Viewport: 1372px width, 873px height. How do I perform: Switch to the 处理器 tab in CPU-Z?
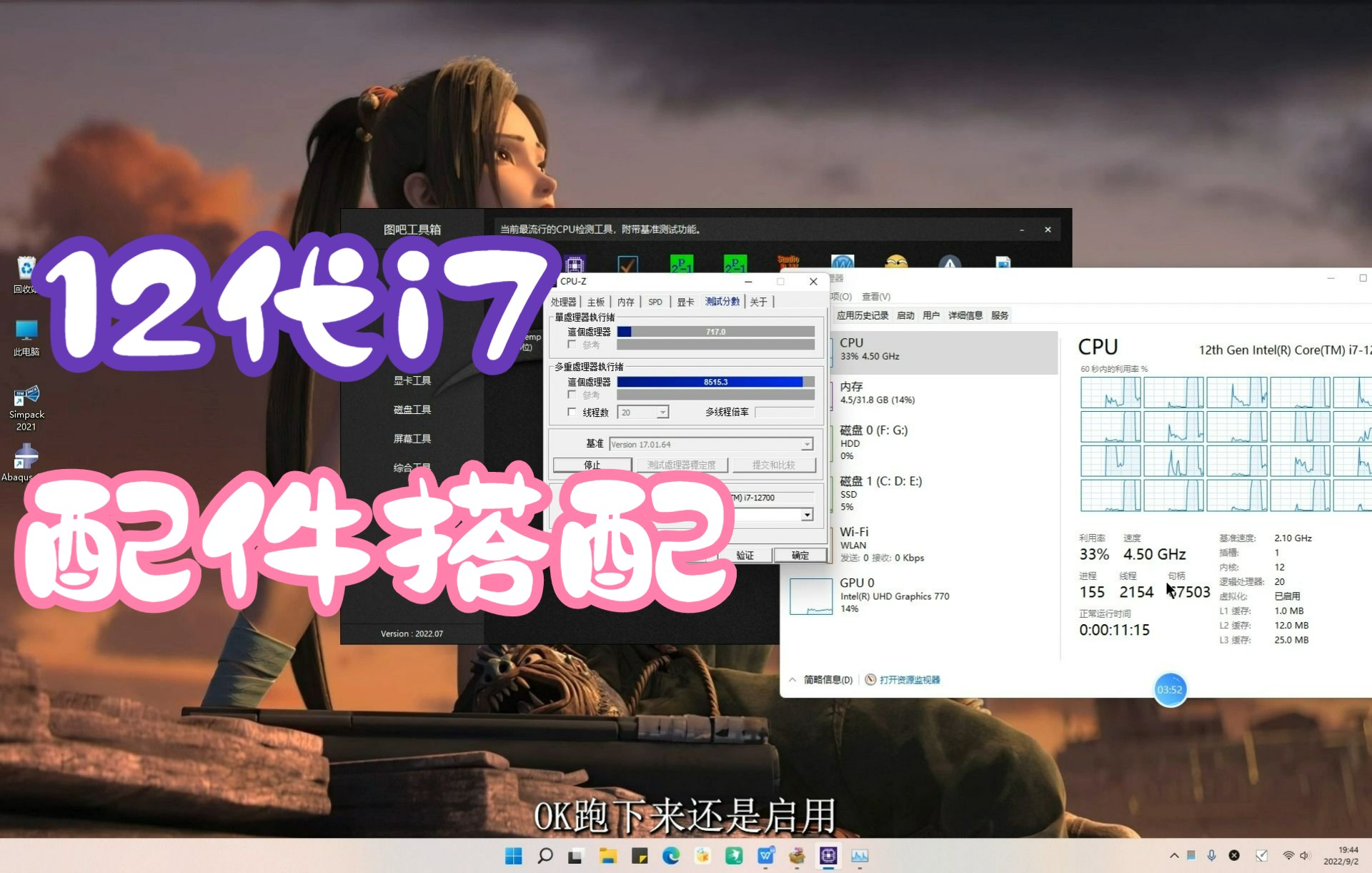[x=563, y=302]
